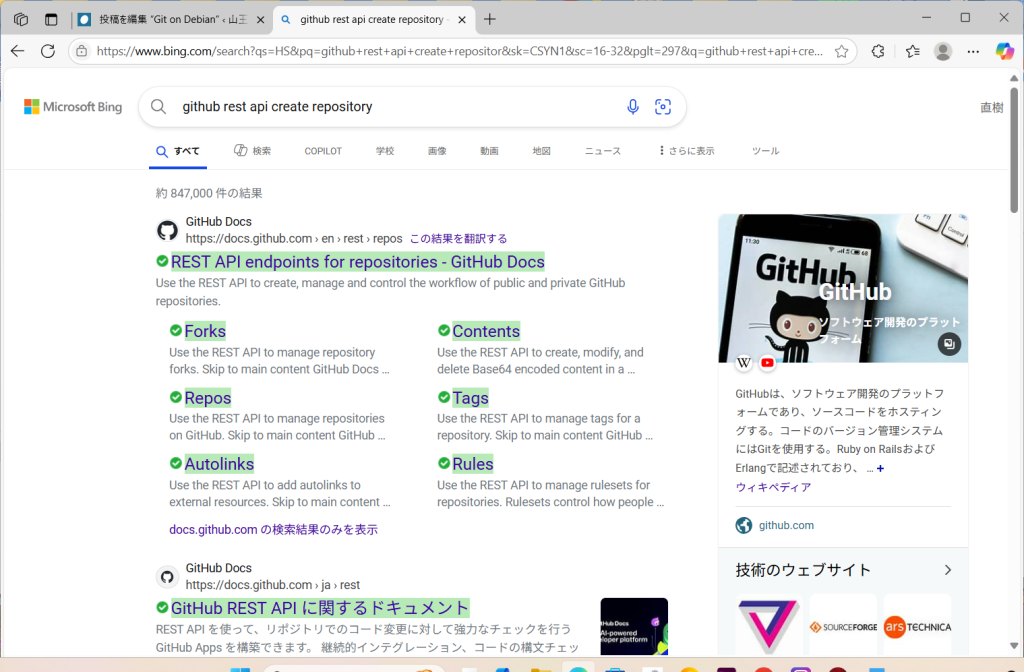The width and height of the screenshot is (1024, 672).
Task: Open the Wikipedia icon on the GitHub card
Action: coord(744,363)
